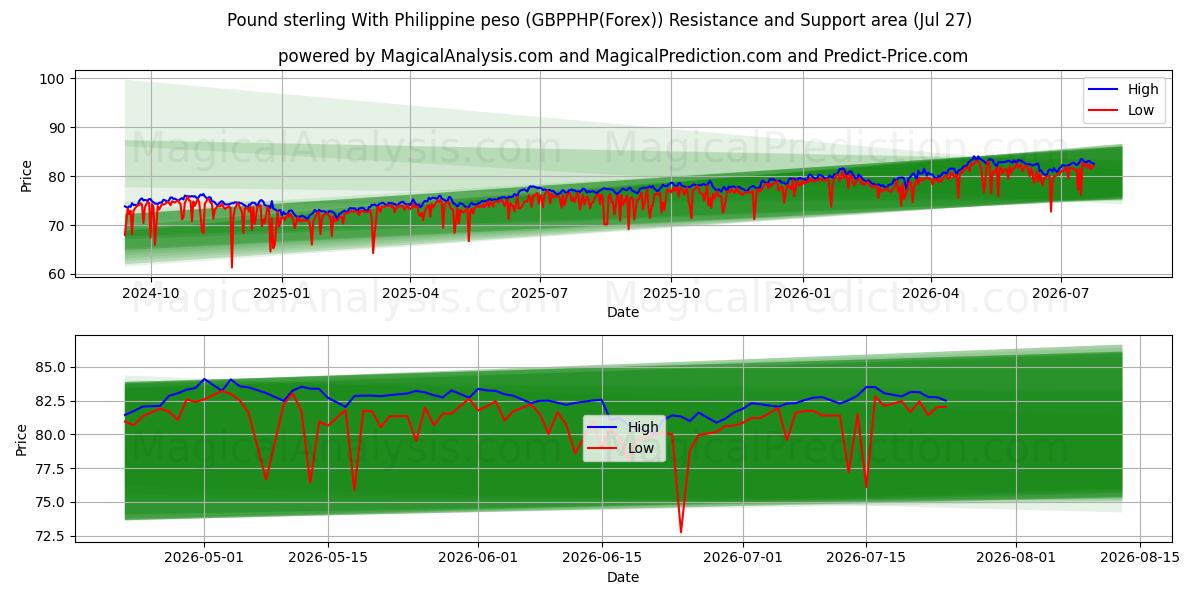The height and width of the screenshot is (600, 1200).
Task: Click 'Low' in the top chart legend
Action: pyautogui.click(x=1140, y=110)
